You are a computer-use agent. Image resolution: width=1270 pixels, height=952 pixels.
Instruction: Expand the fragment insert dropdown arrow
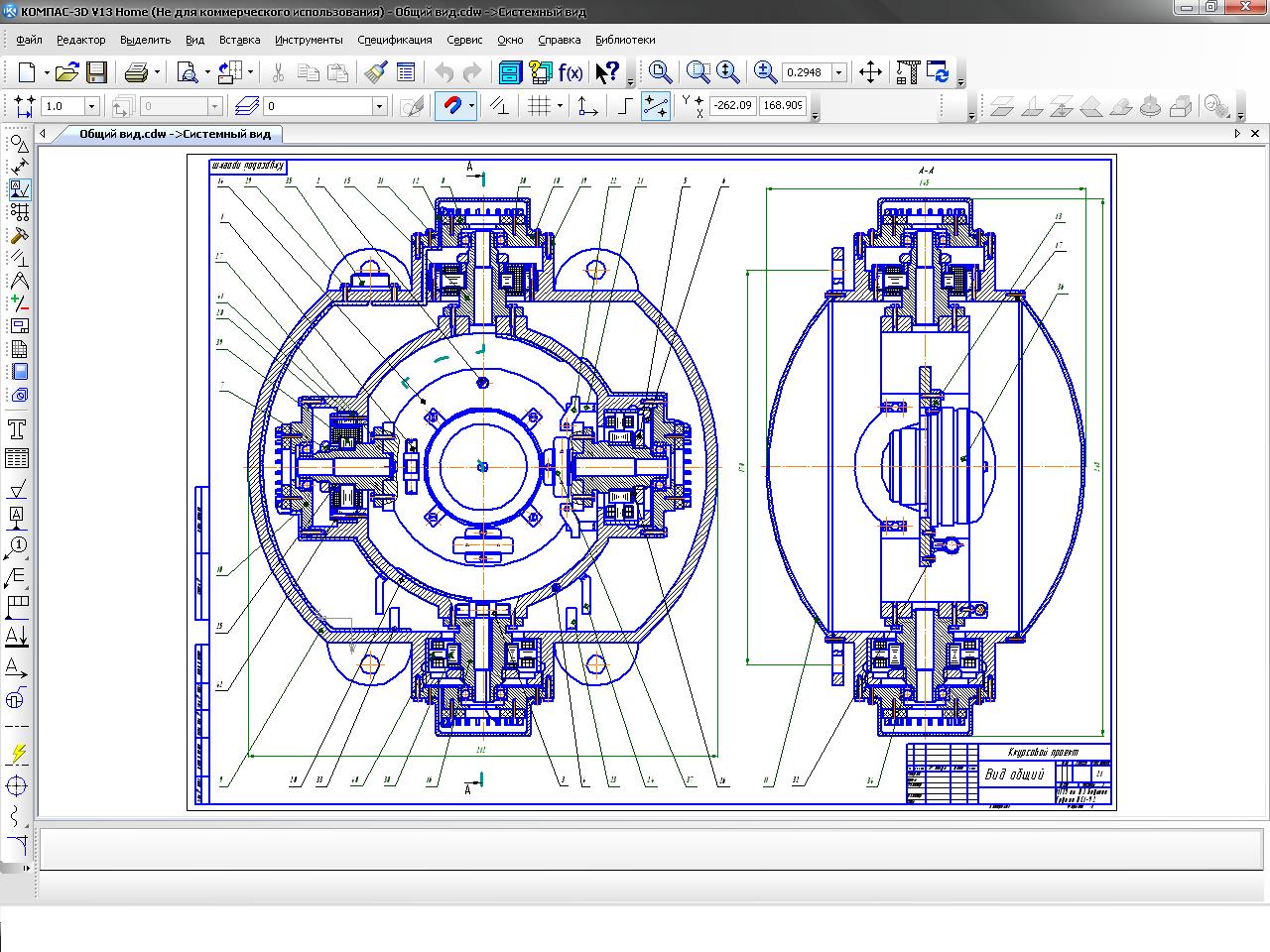(250, 72)
